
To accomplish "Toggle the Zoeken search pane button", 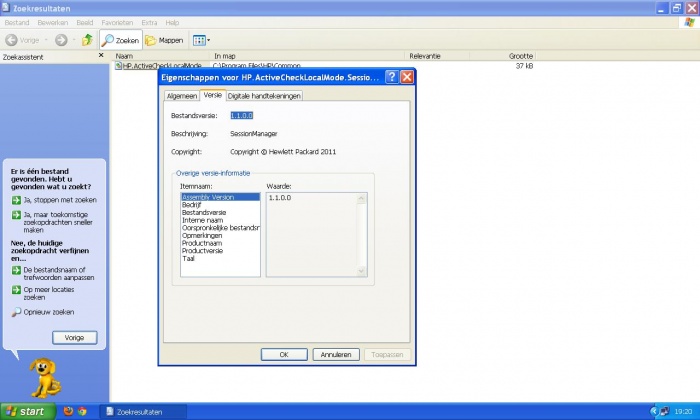I will tap(121, 40).
